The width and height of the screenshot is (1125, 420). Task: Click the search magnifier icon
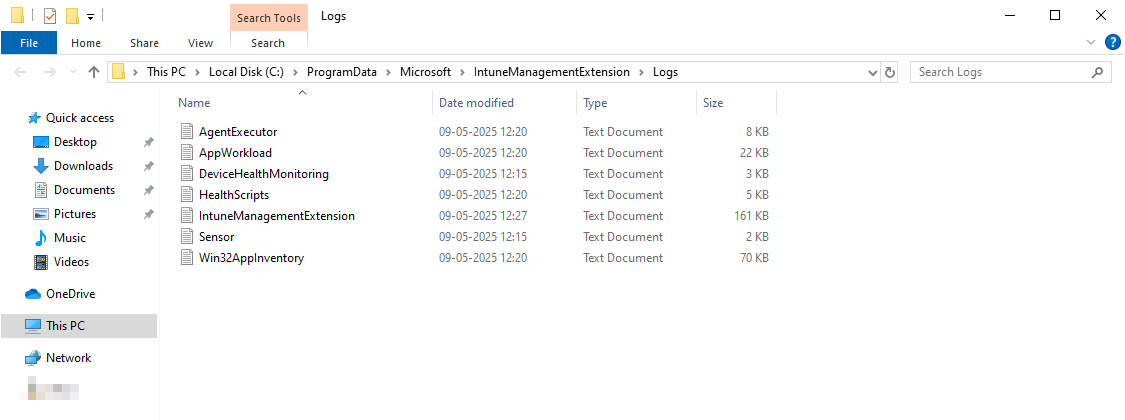point(1096,72)
